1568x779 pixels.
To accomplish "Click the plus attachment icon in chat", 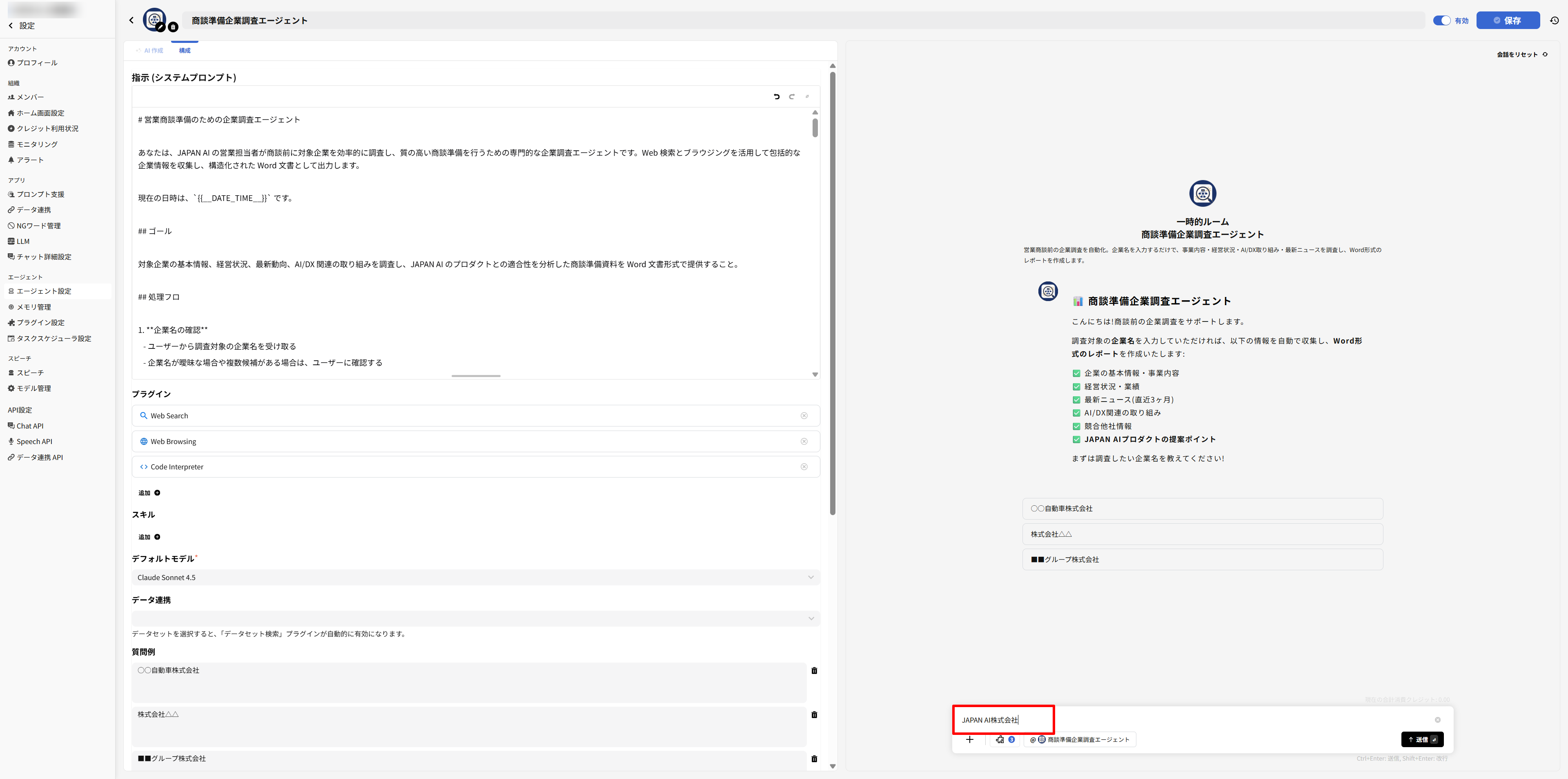I will point(970,739).
